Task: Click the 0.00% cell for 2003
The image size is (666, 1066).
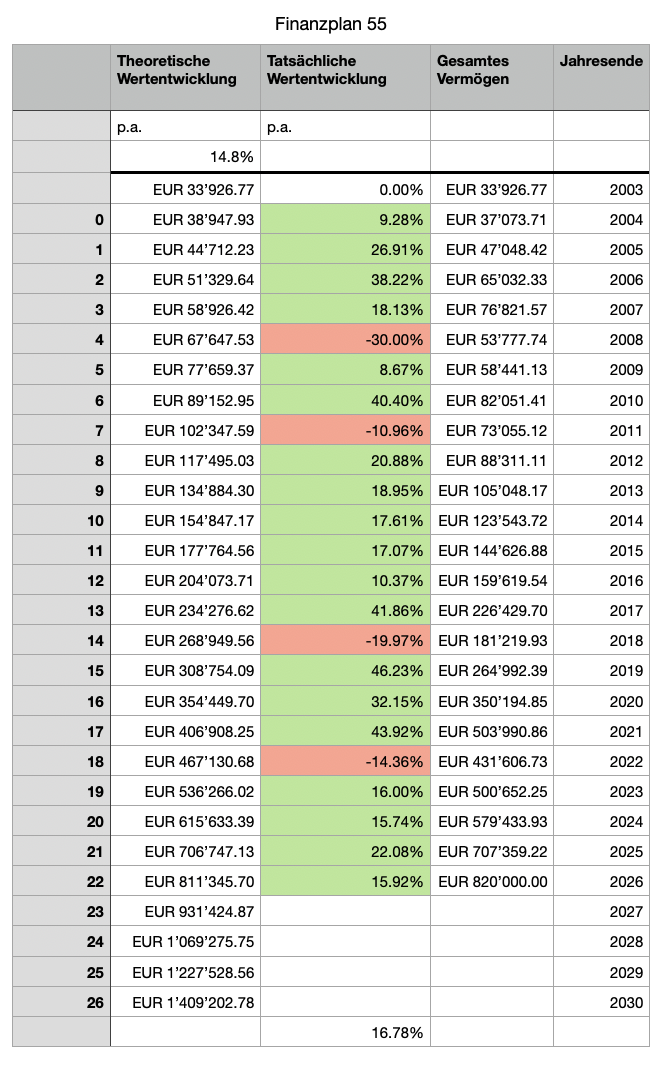Action: (x=345, y=190)
